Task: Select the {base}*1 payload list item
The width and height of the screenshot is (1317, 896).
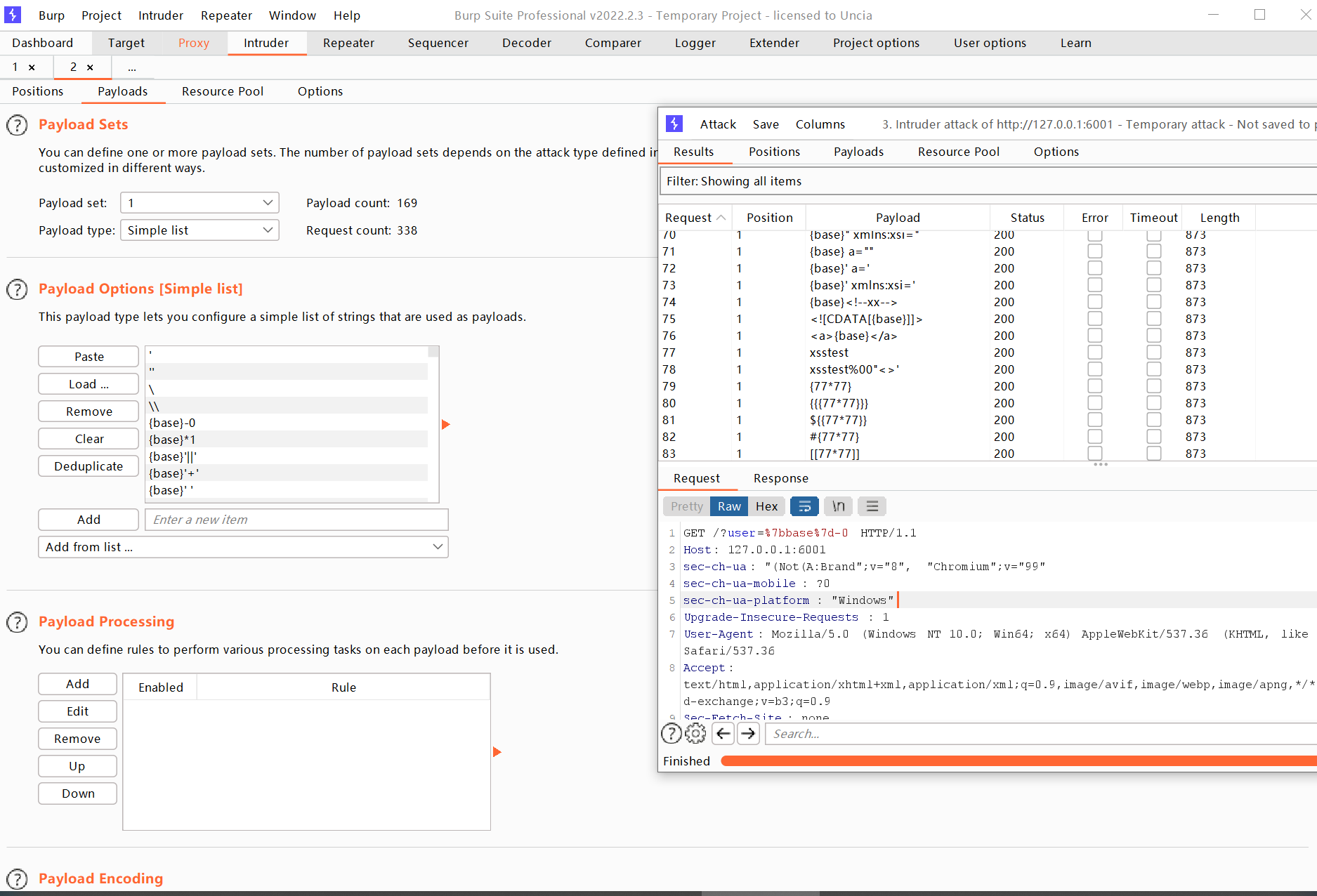Action: 288,440
